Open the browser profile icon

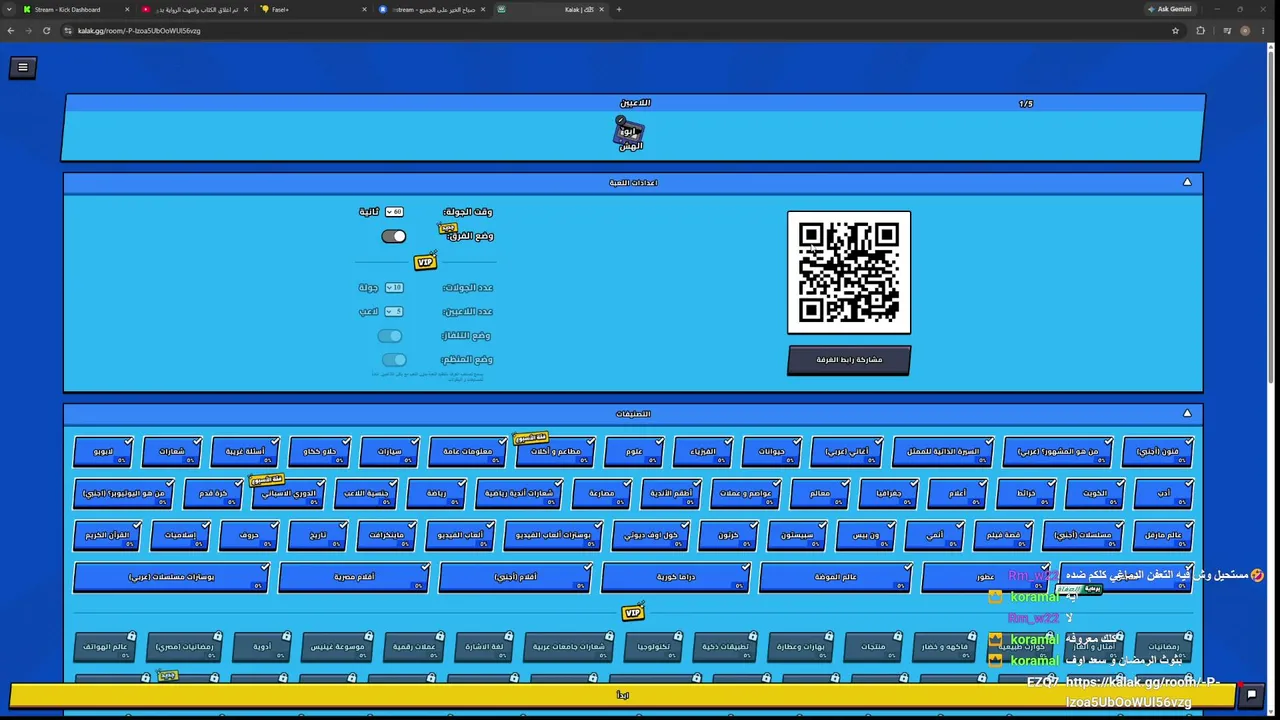(x=1245, y=31)
